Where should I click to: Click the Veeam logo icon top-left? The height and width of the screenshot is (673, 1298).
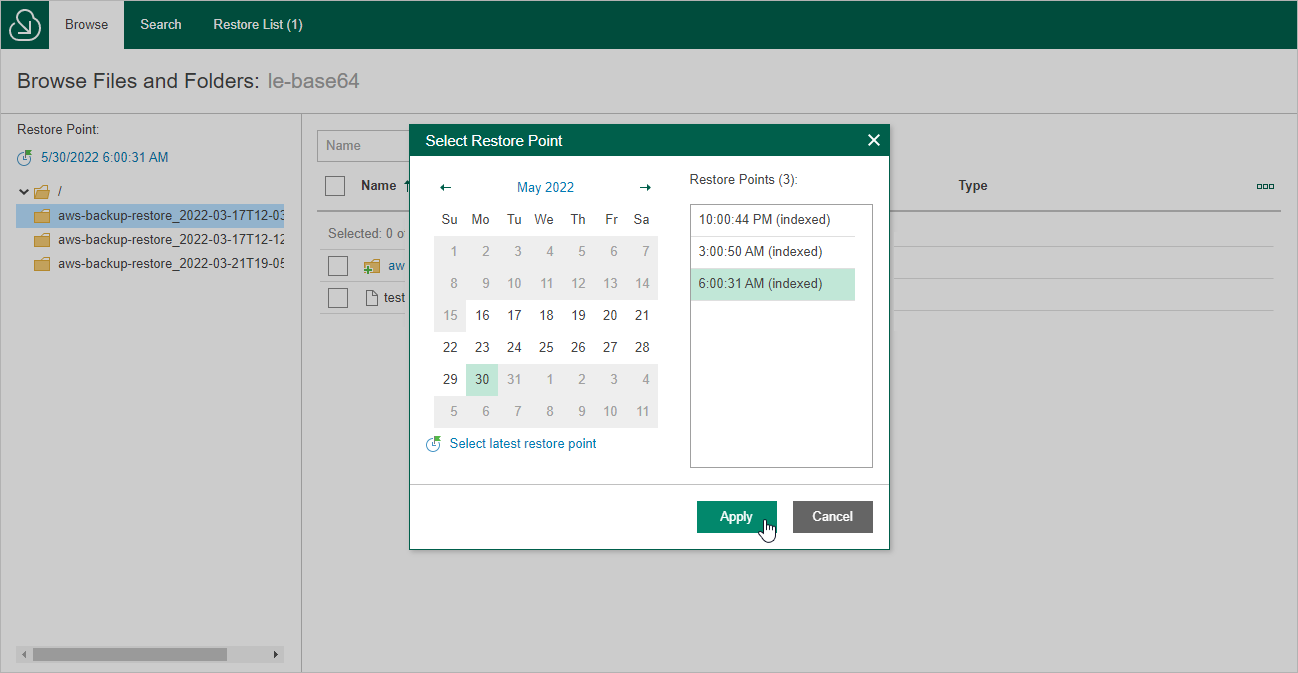coord(22,24)
